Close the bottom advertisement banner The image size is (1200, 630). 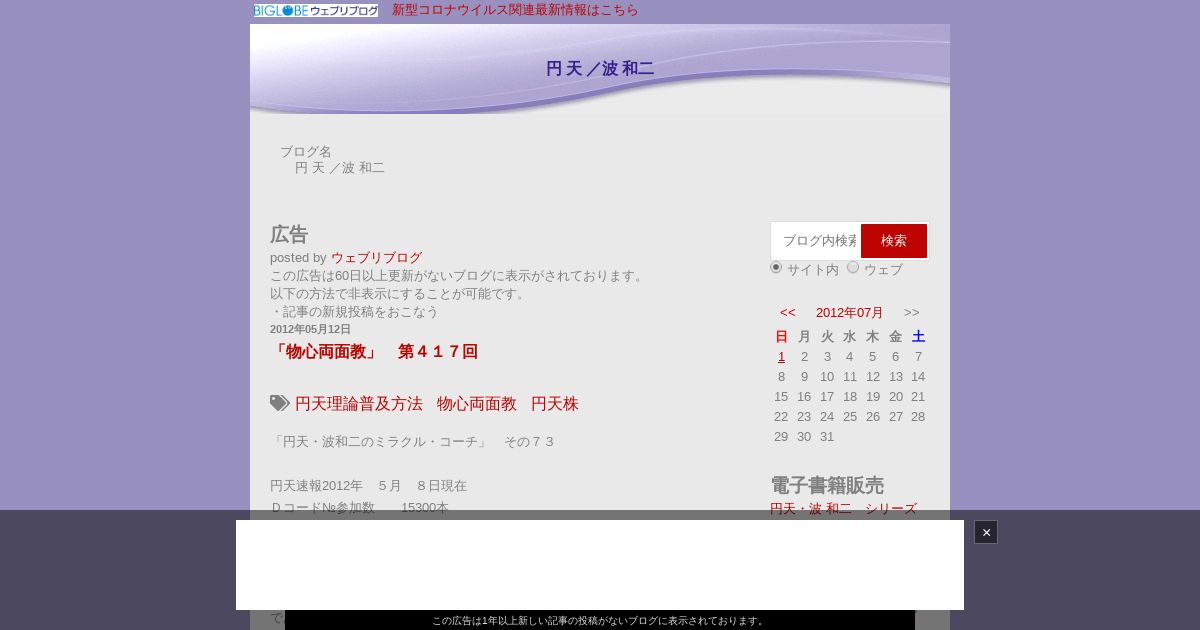click(x=986, y=532)
